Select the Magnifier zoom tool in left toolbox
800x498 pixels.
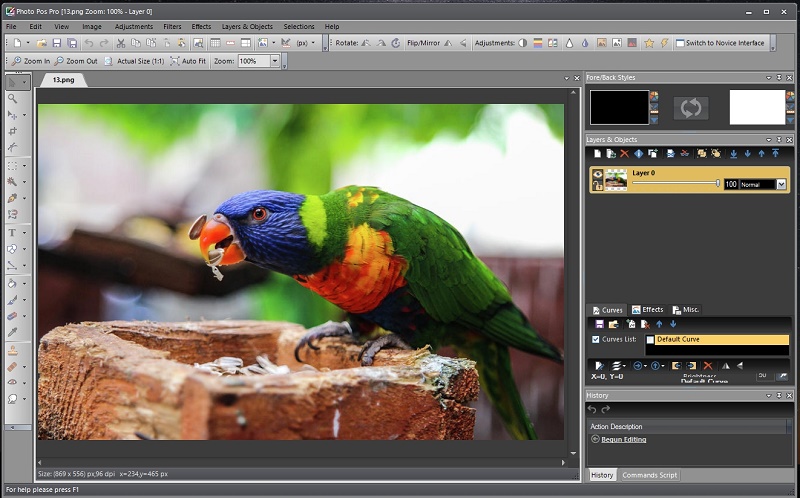(13, 98)
